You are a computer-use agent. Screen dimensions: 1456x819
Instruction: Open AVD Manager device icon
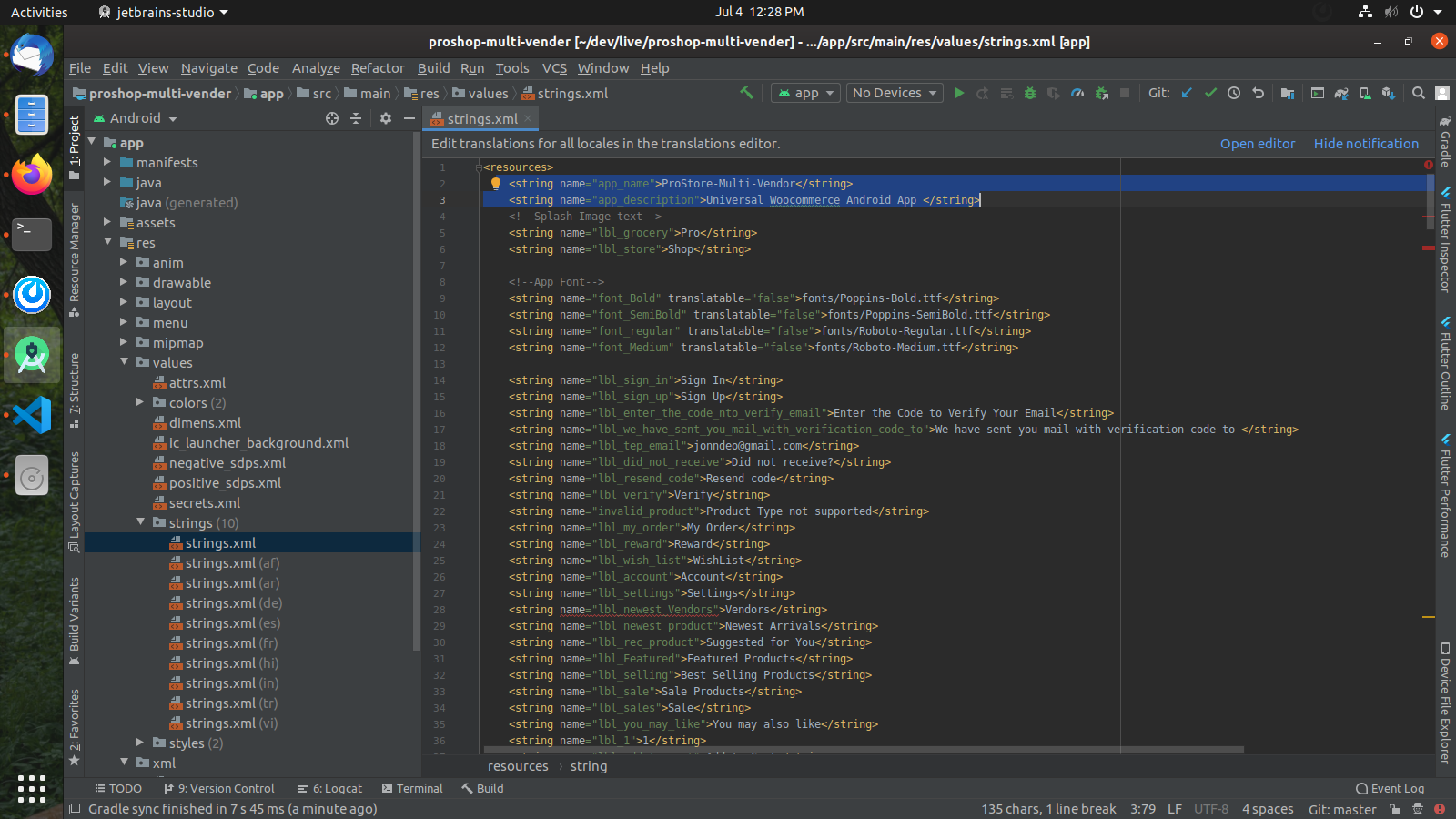tap(1365, 93)
